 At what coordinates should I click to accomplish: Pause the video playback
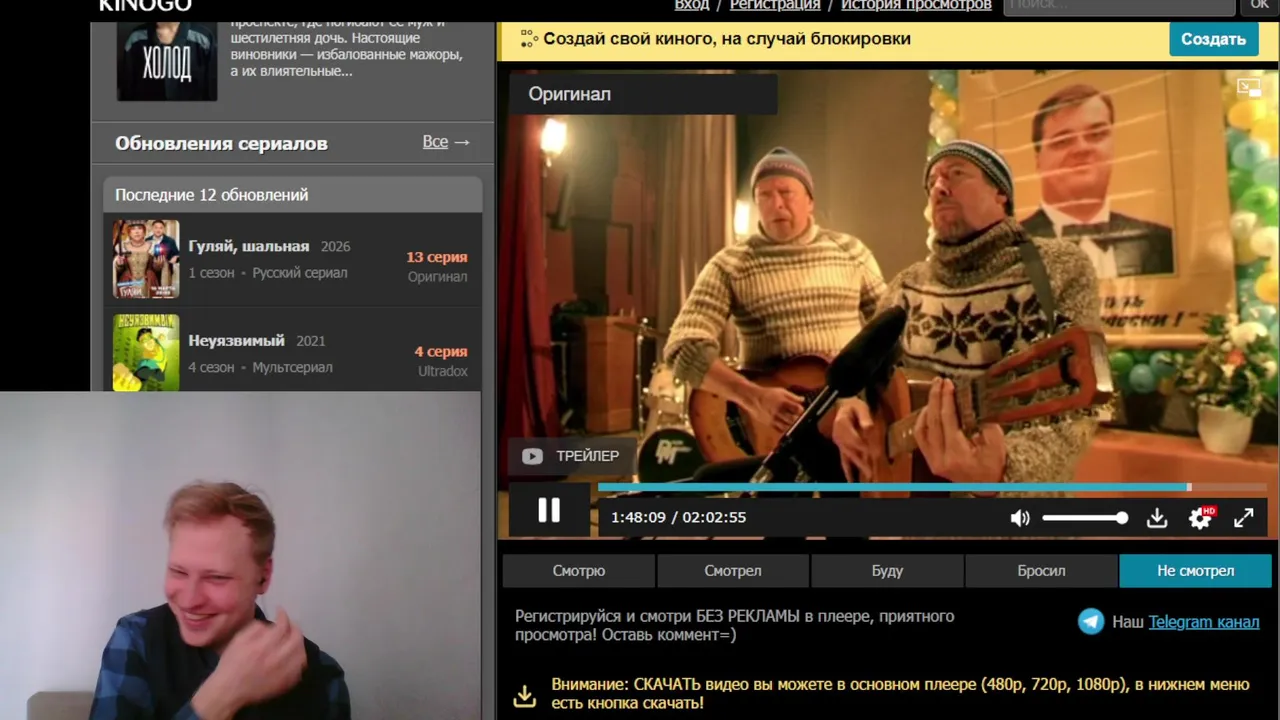coord(549,511)
